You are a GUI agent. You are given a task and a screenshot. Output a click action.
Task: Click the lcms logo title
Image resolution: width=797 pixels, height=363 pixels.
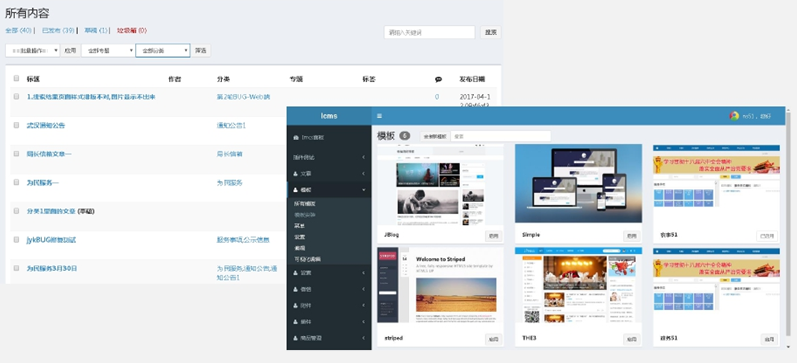coord(329,116)
